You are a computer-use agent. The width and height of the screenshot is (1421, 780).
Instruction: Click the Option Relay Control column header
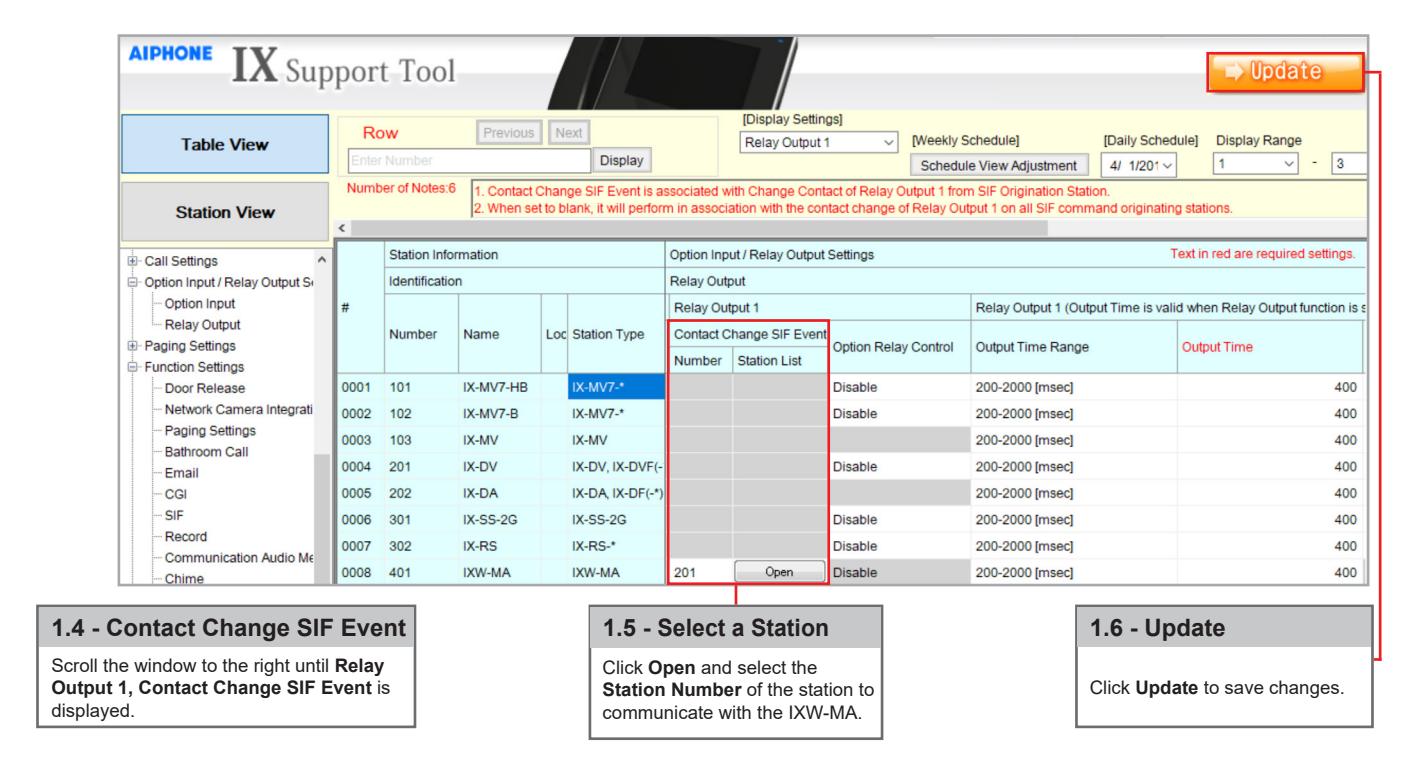[899, 345]
